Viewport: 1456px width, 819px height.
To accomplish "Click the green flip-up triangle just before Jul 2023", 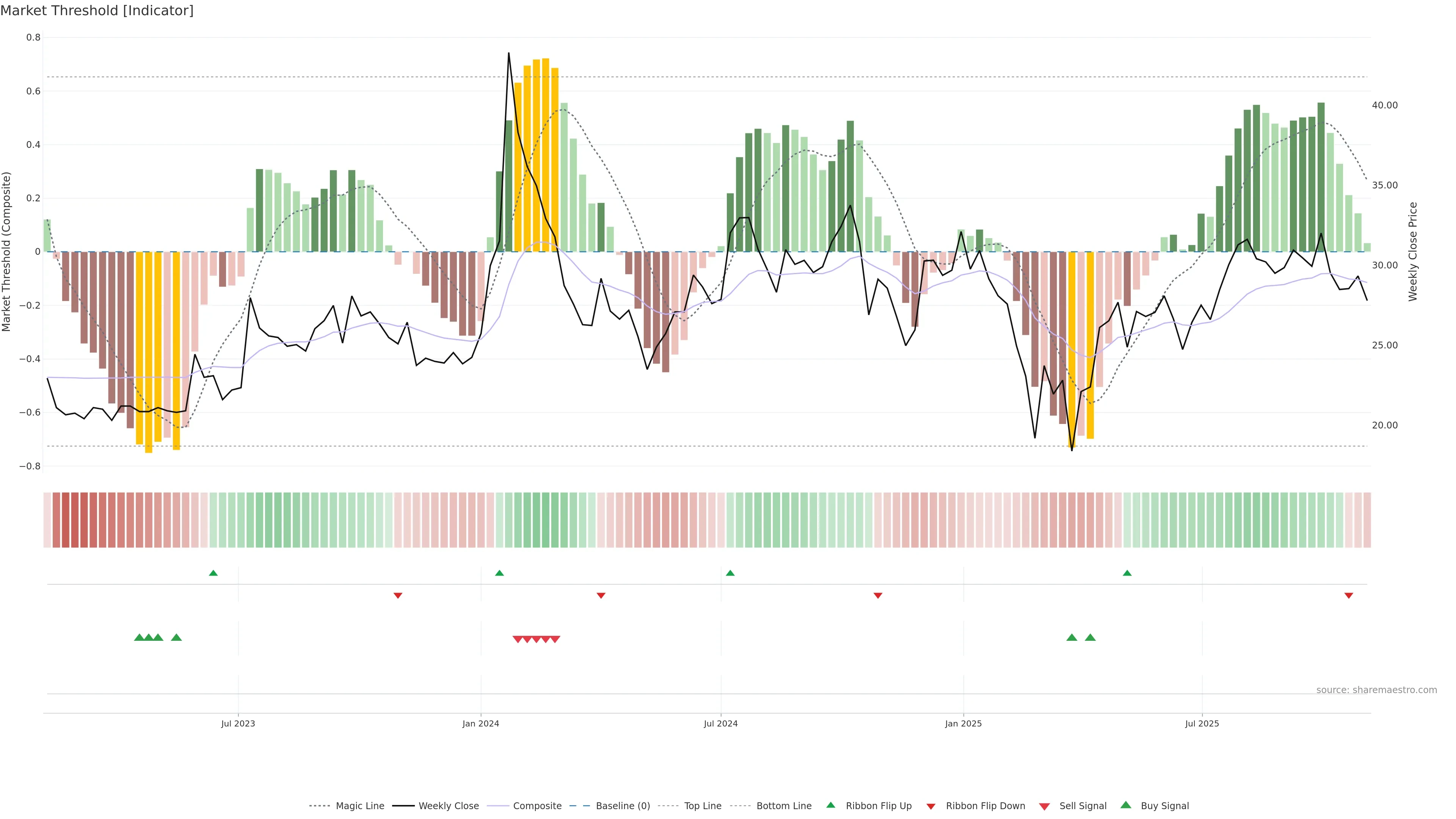I will point(213,573).
